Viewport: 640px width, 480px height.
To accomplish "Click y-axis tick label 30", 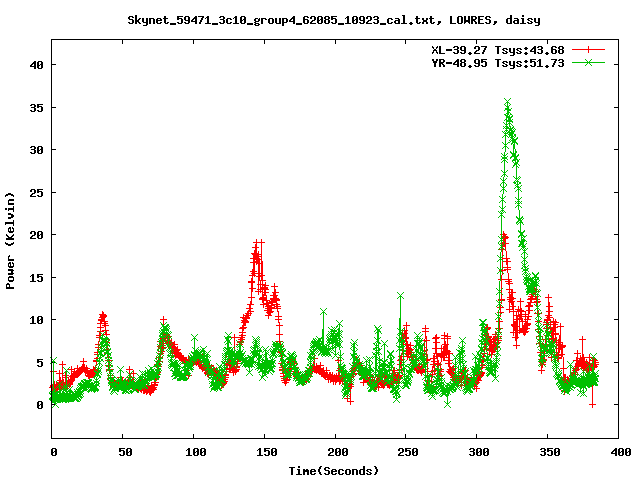I will 36,150.
